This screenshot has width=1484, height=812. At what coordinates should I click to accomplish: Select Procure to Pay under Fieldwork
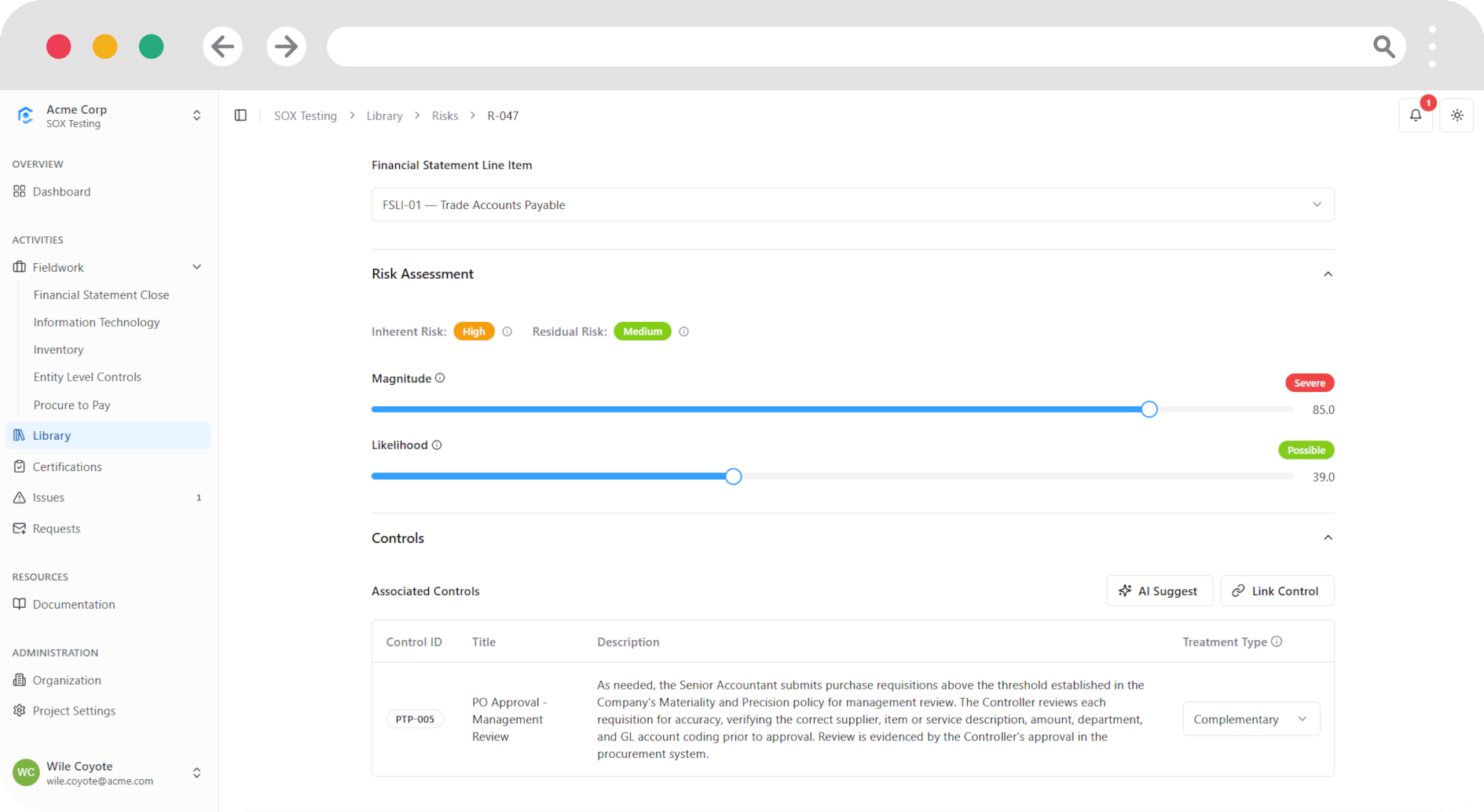71,404
